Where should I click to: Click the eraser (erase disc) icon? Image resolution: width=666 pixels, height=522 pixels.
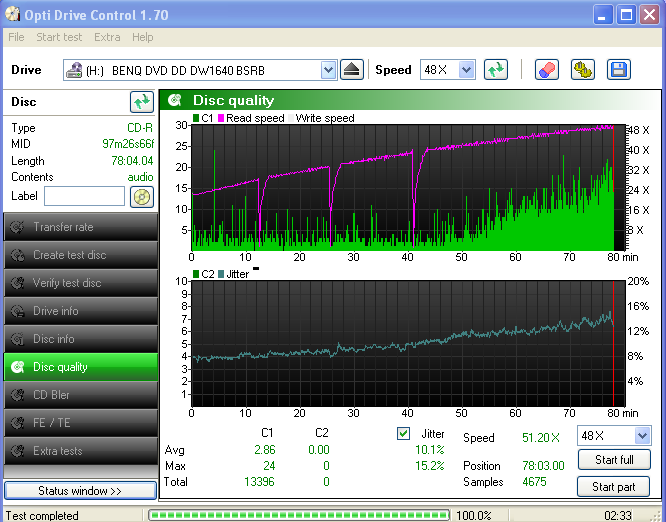(x=547, y=70)
